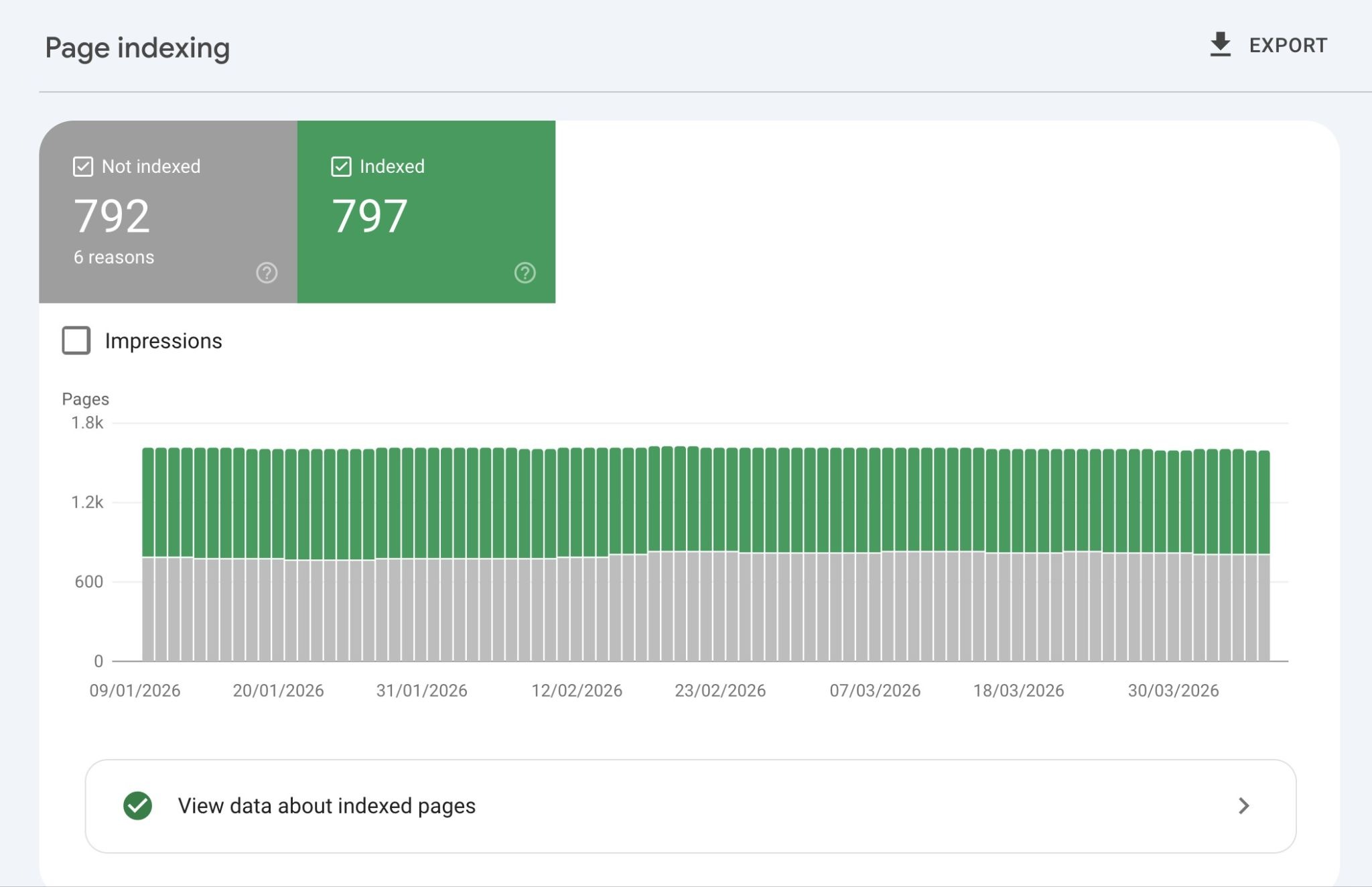
Task: Open the help icon on Not indexed card
Action: click(x=266, y=273)
